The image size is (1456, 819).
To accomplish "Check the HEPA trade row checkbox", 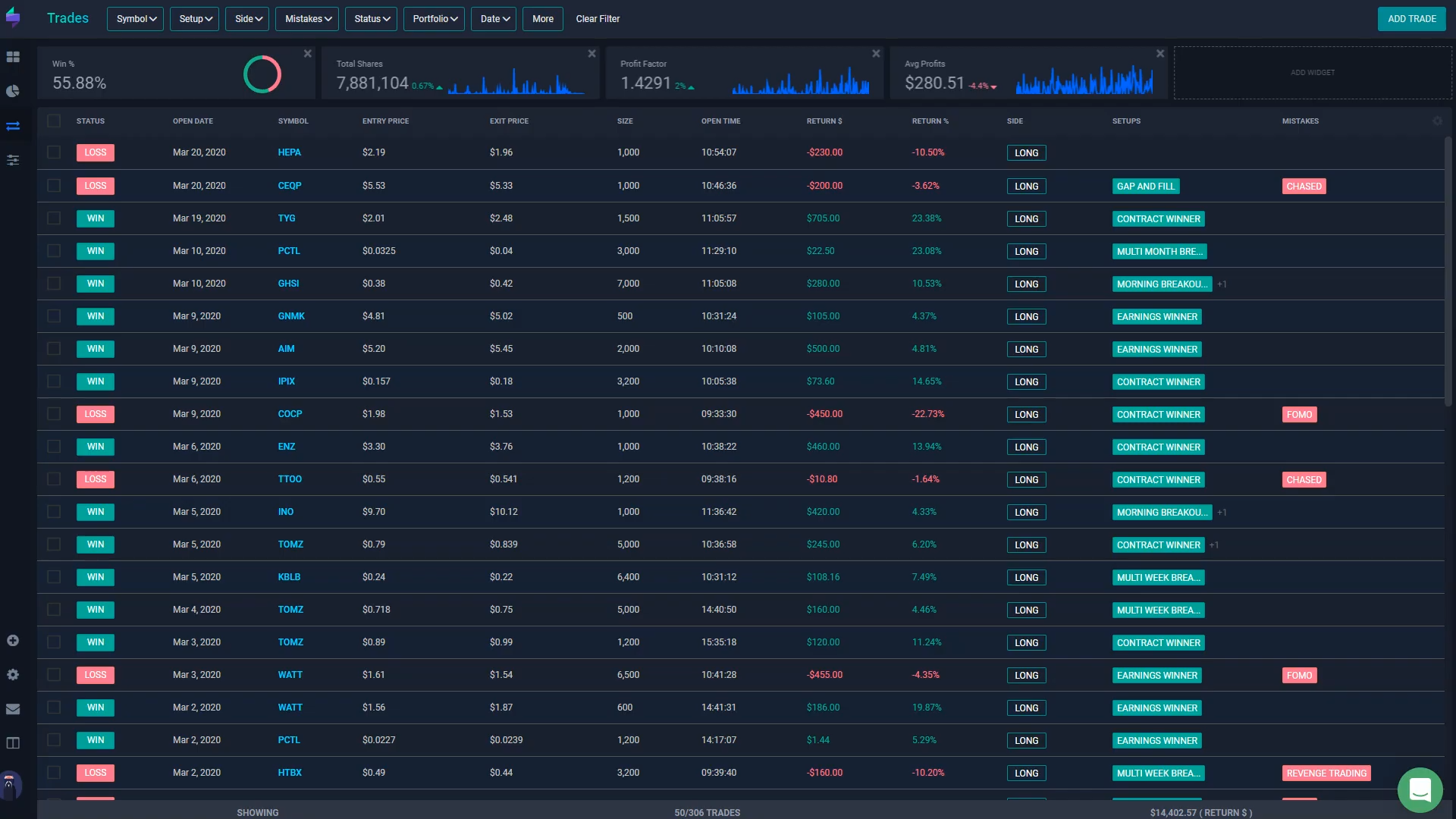I will (54, 152).
